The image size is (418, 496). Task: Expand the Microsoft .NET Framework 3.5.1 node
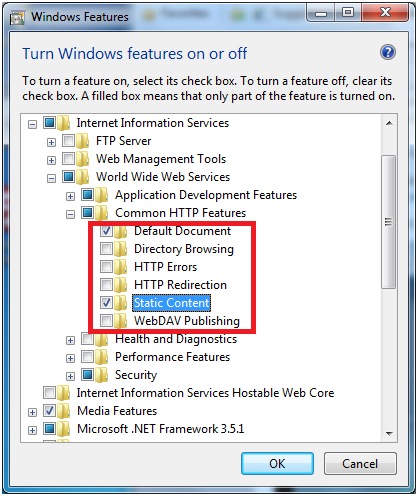coord(32,431)
